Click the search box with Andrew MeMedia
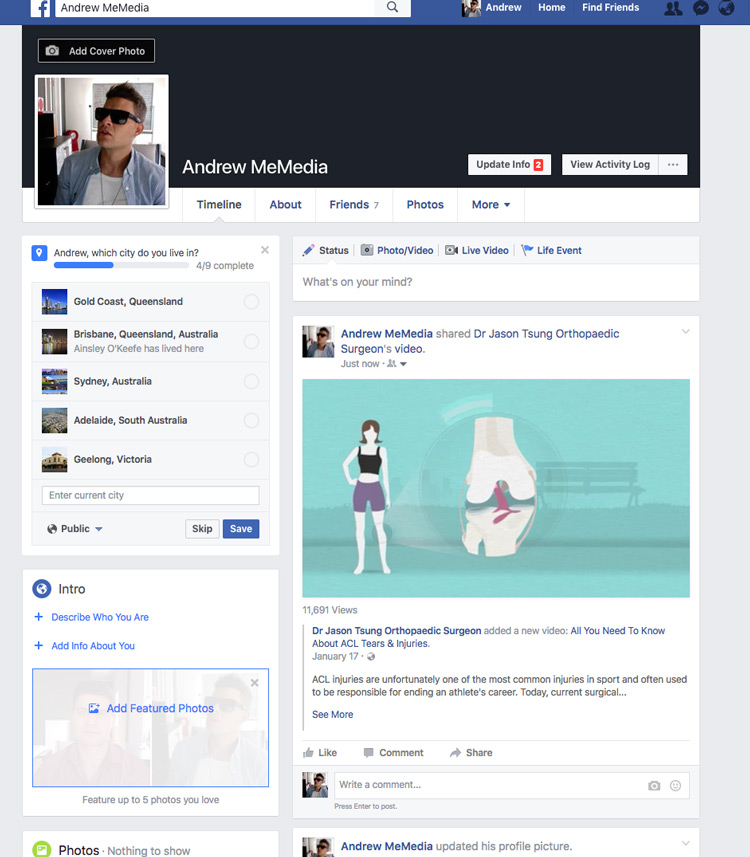 217,8
